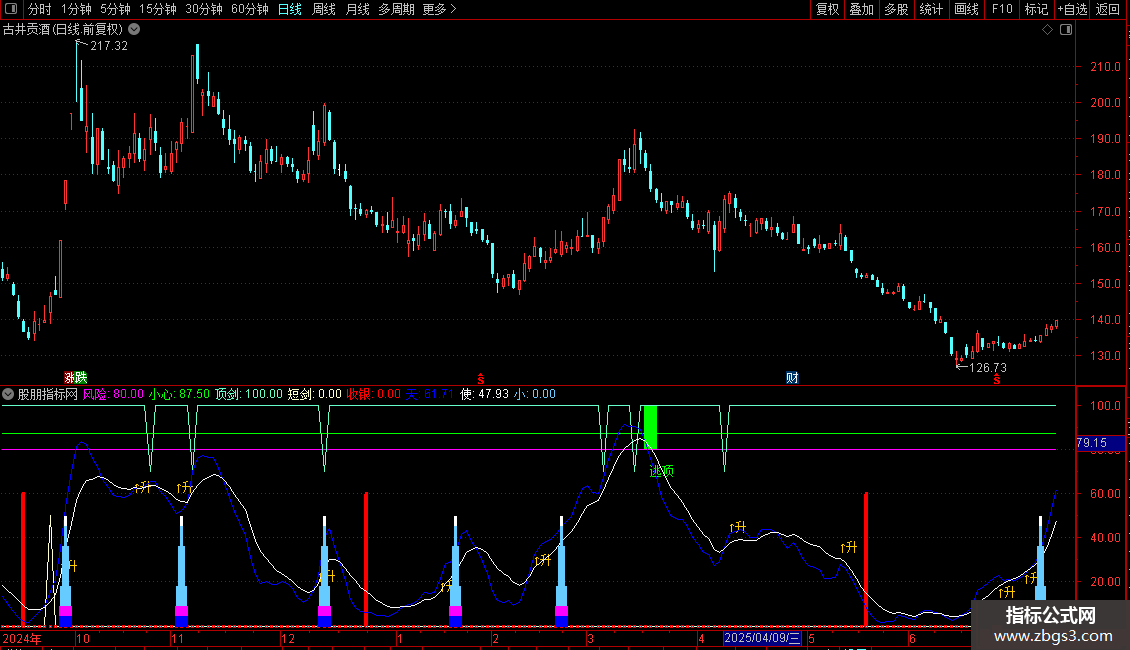The height and width of the screenshot is (650, 1130).
Task: Click the diamond icon above price axis
Action: click(x=1047, y=30)
